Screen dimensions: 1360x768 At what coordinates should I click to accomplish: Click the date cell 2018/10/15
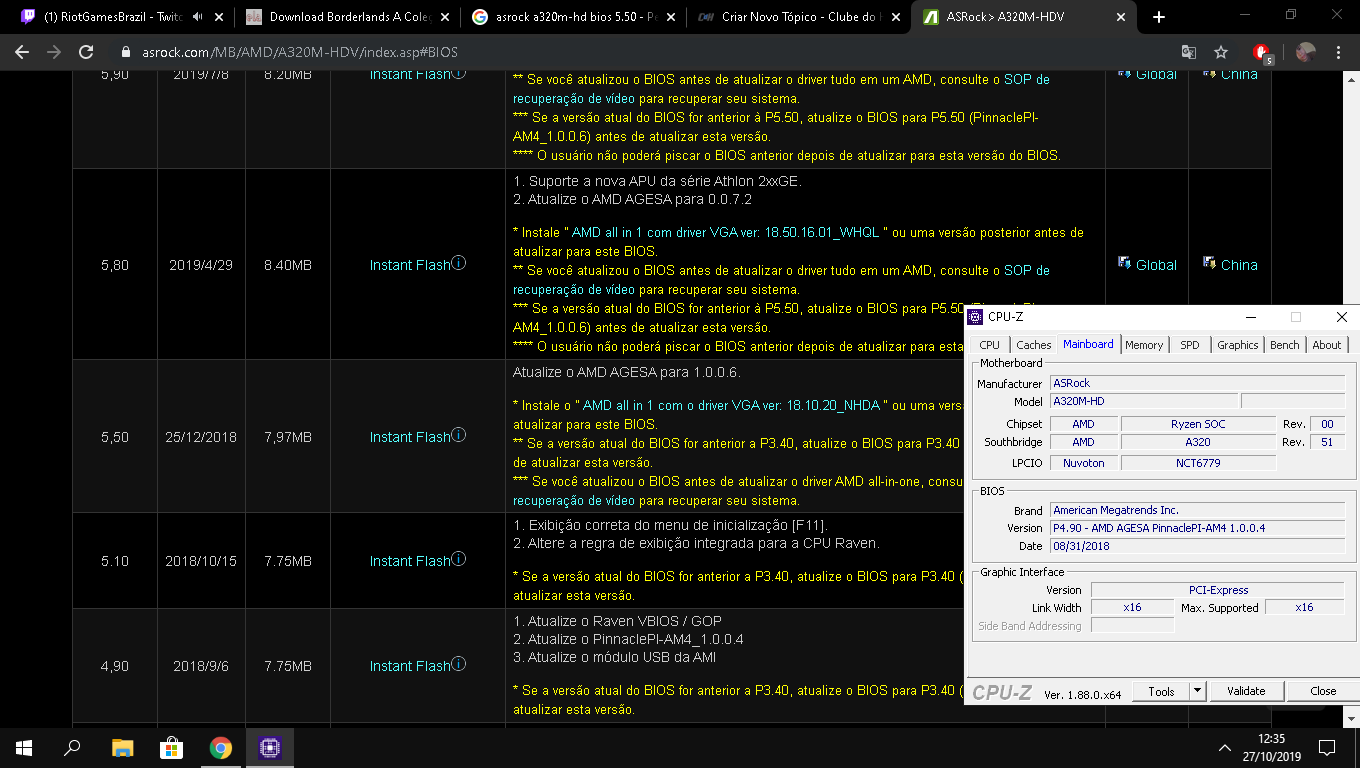(x=201, y=561)
